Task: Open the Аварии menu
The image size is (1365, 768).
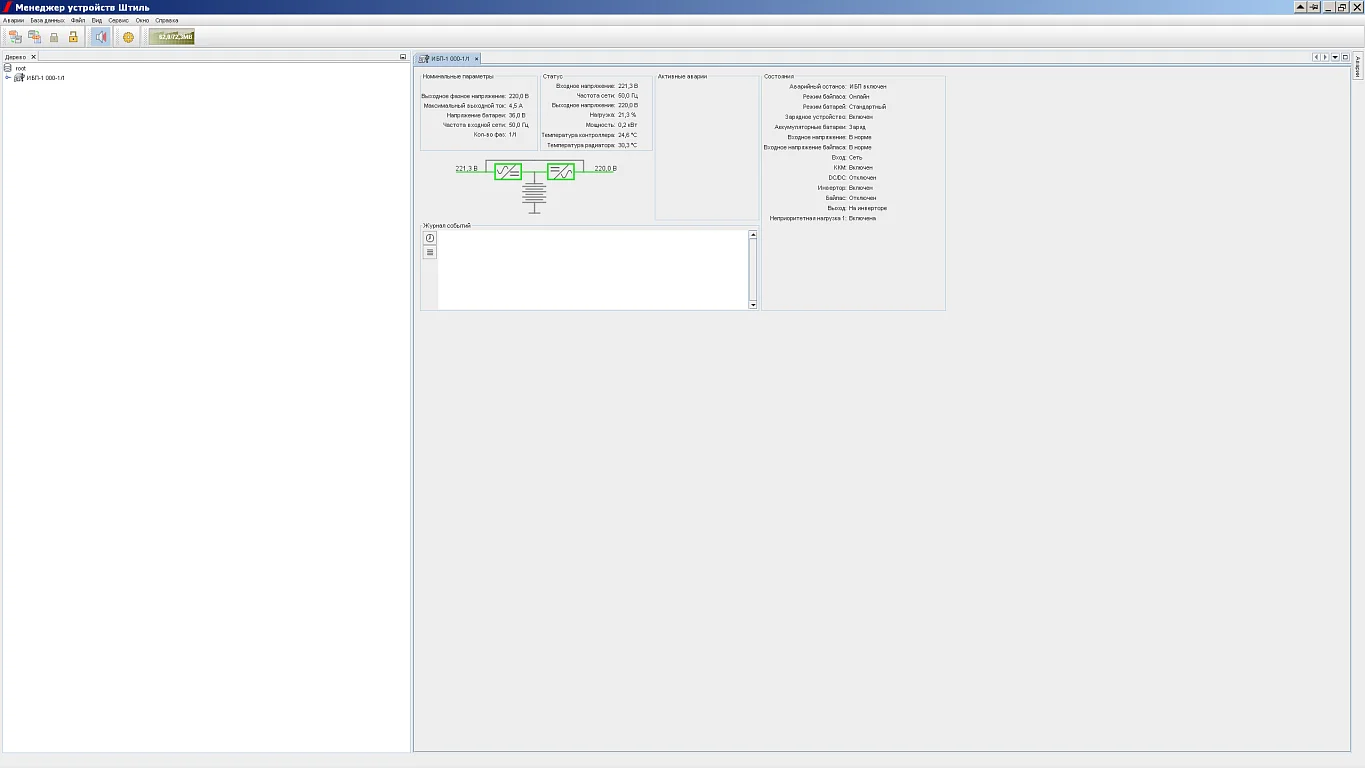Action: pos(13,20)
